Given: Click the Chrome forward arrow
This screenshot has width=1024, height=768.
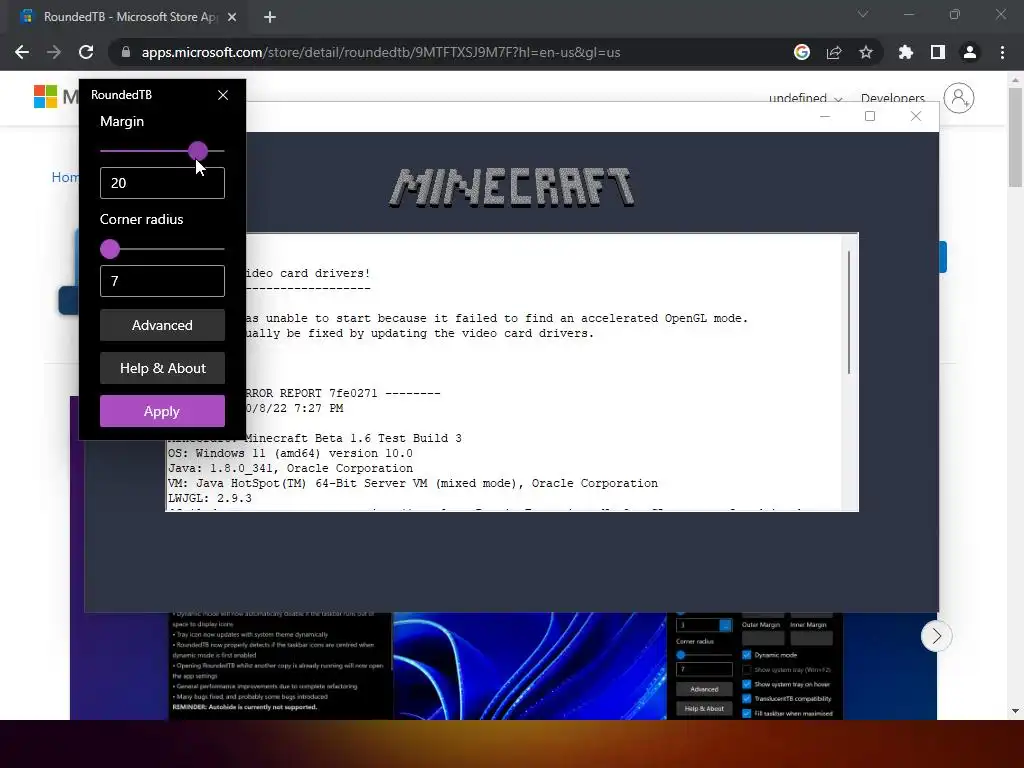Looking at the screenshot, I should (54, 52).
